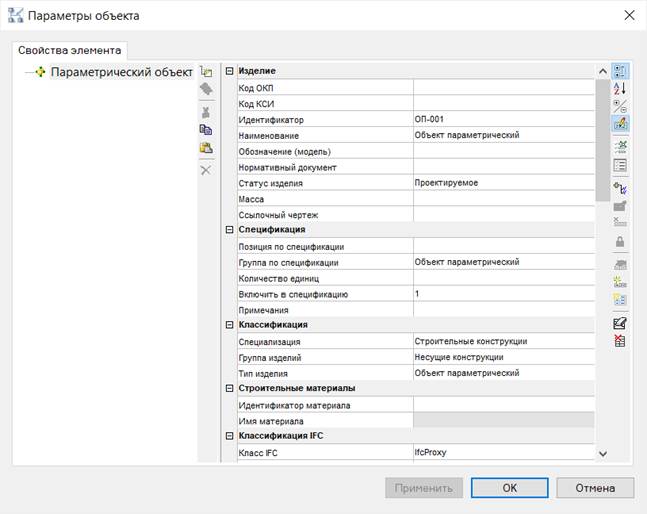Screen dimensions: 647x514
Task: Edit the Идентификатор материала value field
Action: click(x=504, y=405)
